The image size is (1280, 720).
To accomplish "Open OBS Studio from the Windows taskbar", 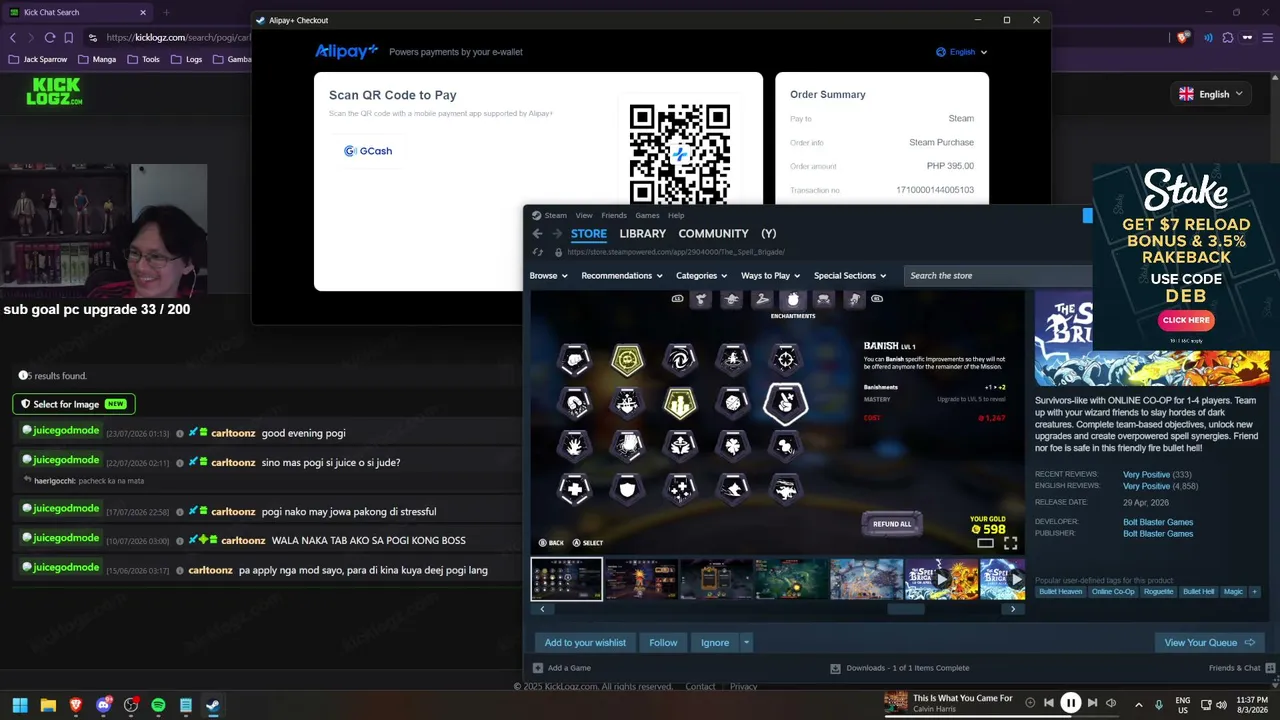I will (130, 705).
